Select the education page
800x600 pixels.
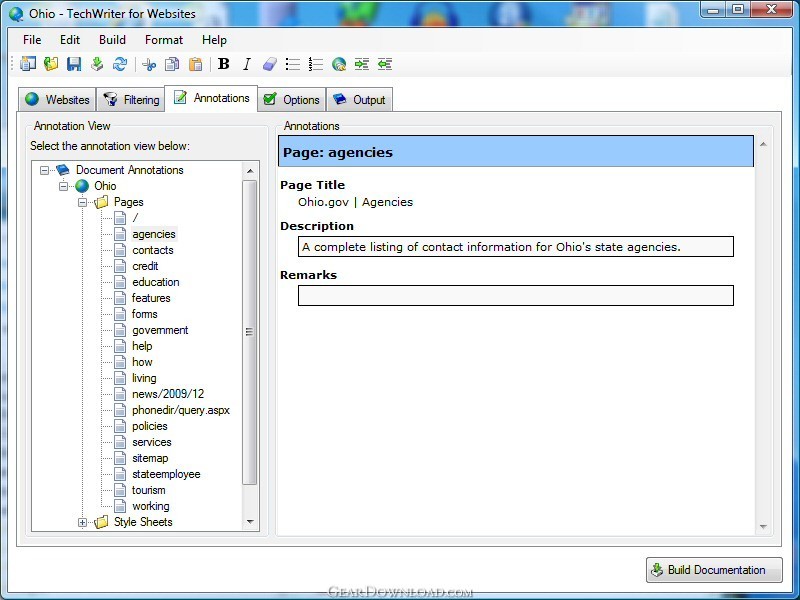click(156, 282)
